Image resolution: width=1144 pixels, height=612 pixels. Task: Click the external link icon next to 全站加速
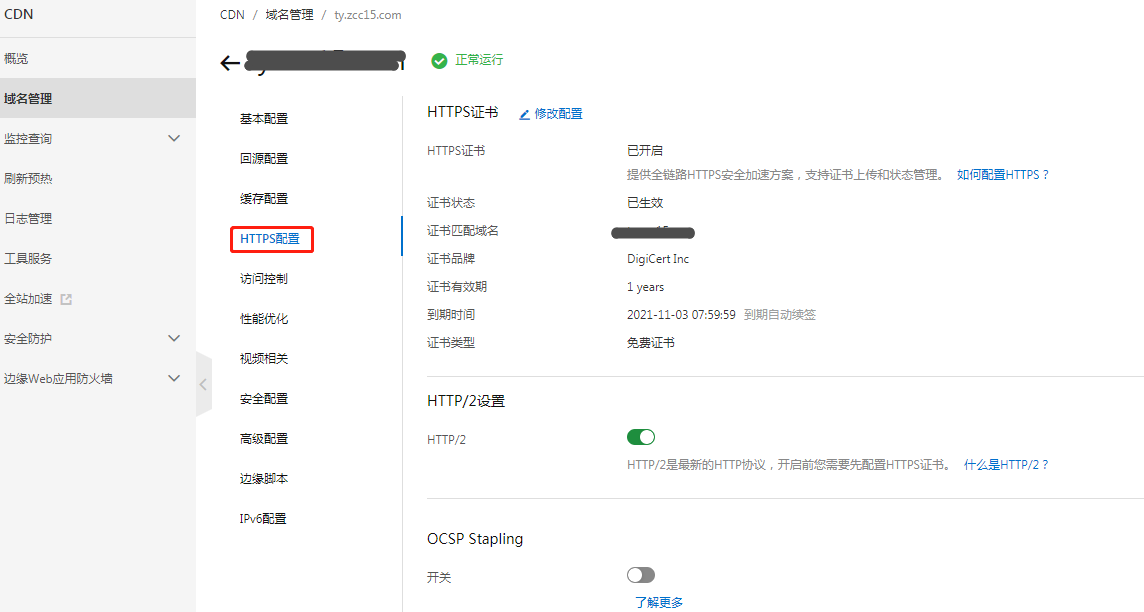66,299
